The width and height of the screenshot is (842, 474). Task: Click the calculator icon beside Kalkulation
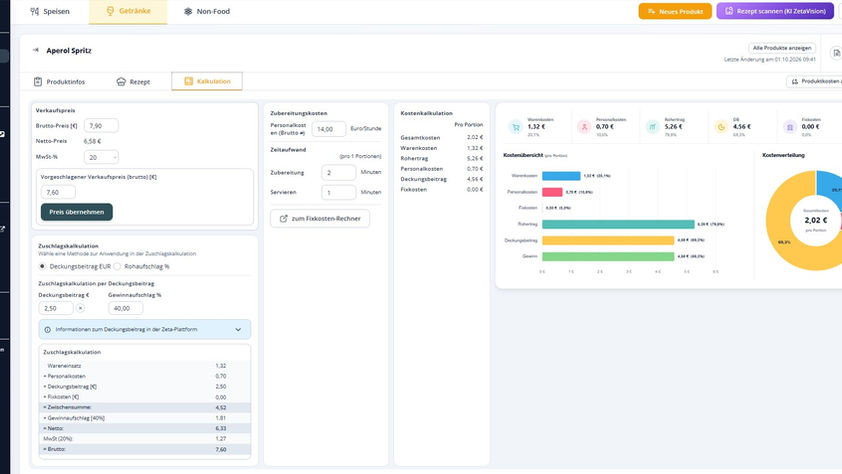[x=188, y=81]
